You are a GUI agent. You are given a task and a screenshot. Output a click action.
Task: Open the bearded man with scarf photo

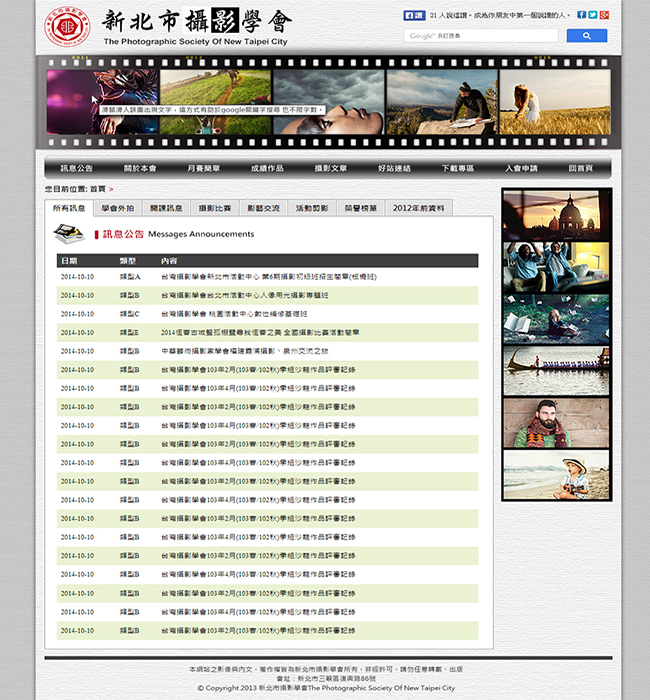point(556,423)
